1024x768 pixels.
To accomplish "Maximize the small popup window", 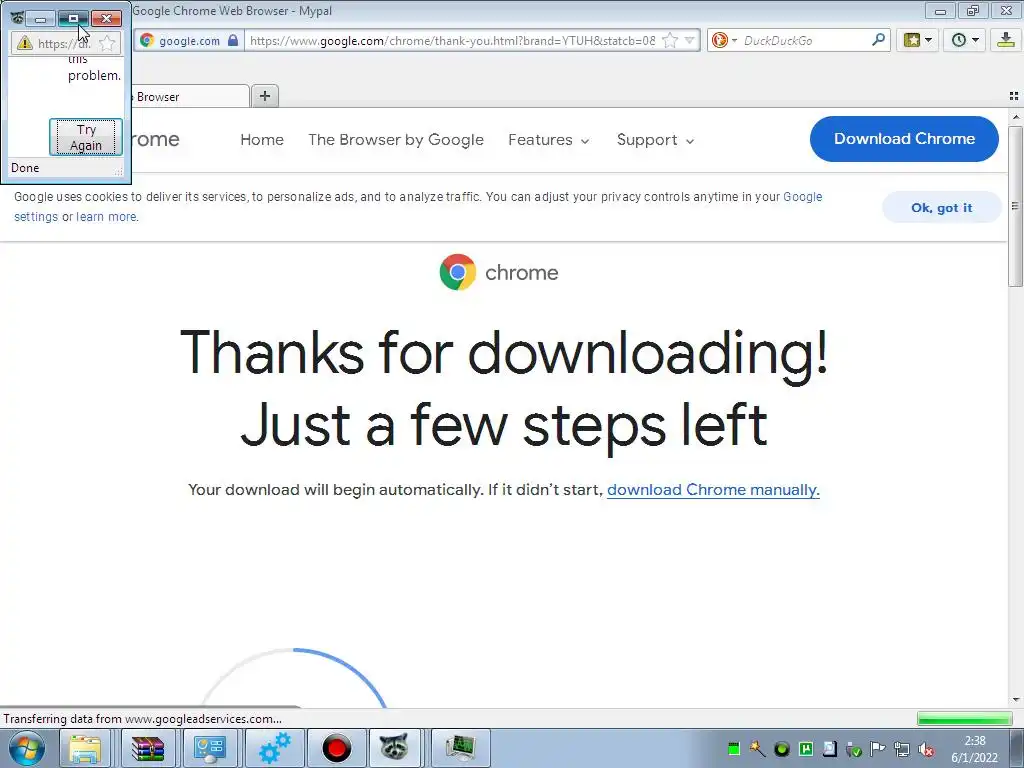I will pos(73,18).
